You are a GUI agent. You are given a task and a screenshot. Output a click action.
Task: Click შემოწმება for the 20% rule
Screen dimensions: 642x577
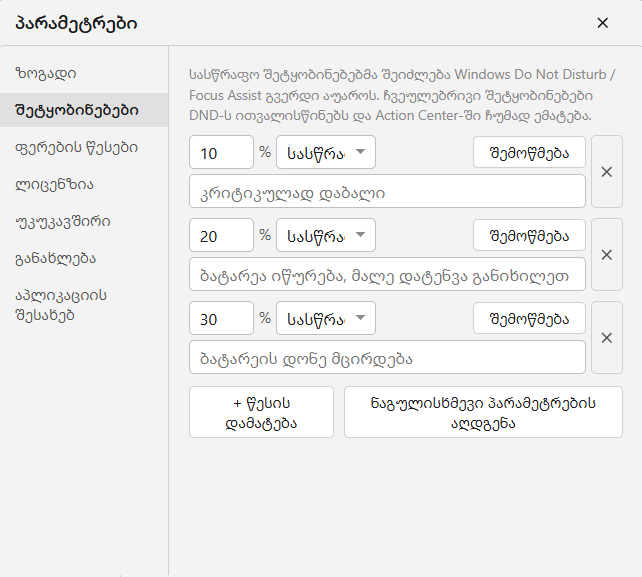[529, 235]
